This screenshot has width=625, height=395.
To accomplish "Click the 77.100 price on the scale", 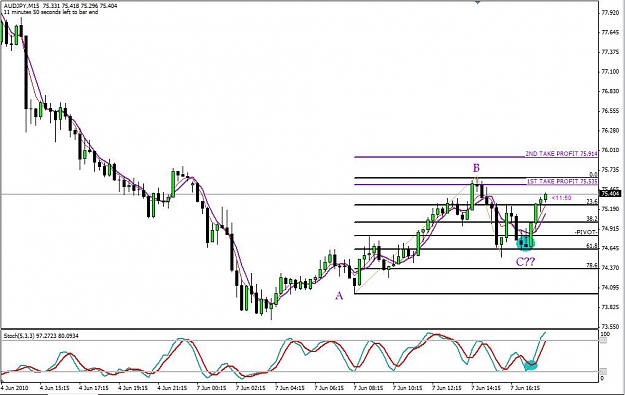I will 610,72.
